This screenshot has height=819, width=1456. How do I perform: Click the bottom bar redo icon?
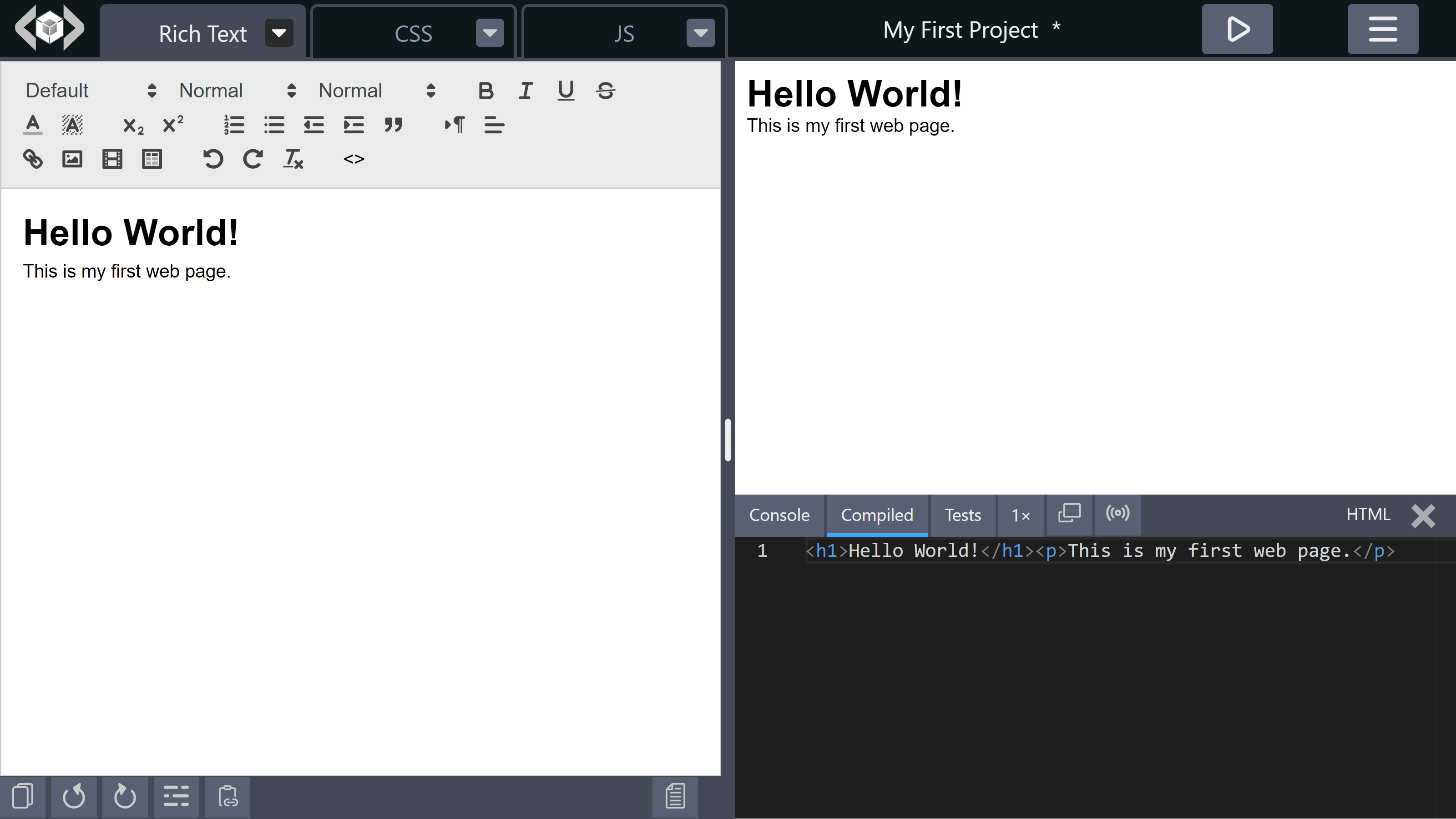125,796
